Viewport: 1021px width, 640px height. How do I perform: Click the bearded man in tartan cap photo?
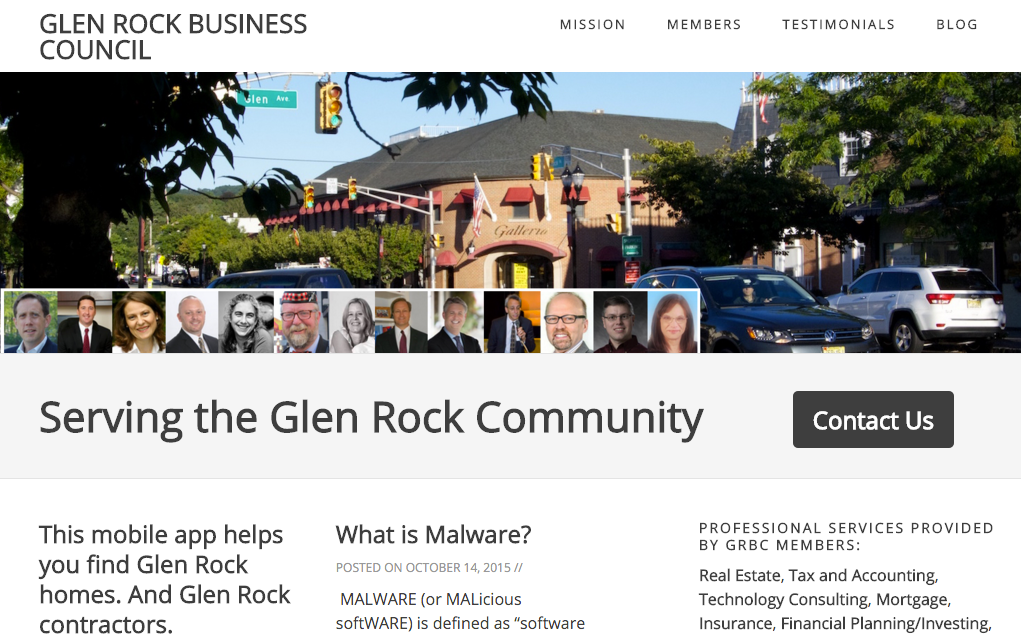[x=301, y=322]
